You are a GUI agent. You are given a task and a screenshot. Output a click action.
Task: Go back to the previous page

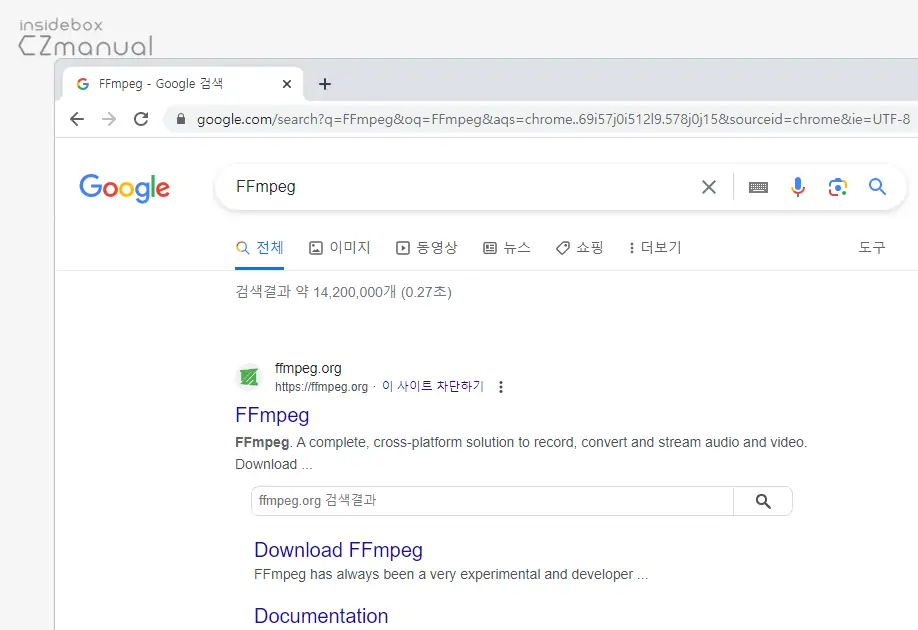(77, 119)
